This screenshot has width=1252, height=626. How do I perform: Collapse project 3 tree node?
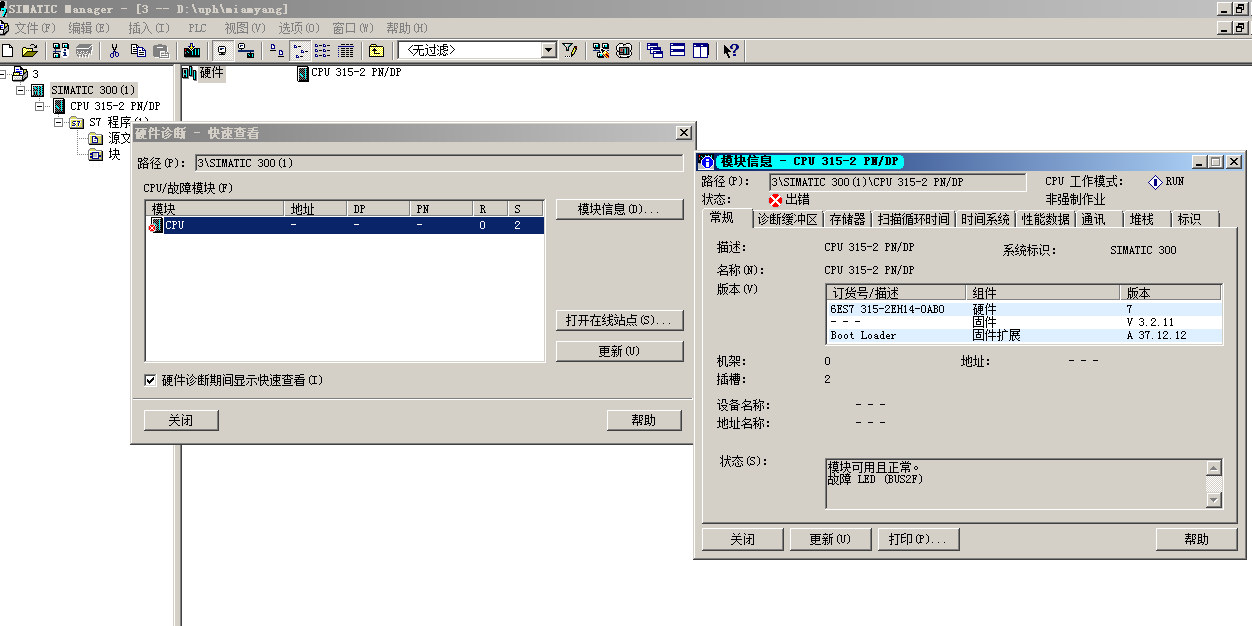tap(3, 74)
